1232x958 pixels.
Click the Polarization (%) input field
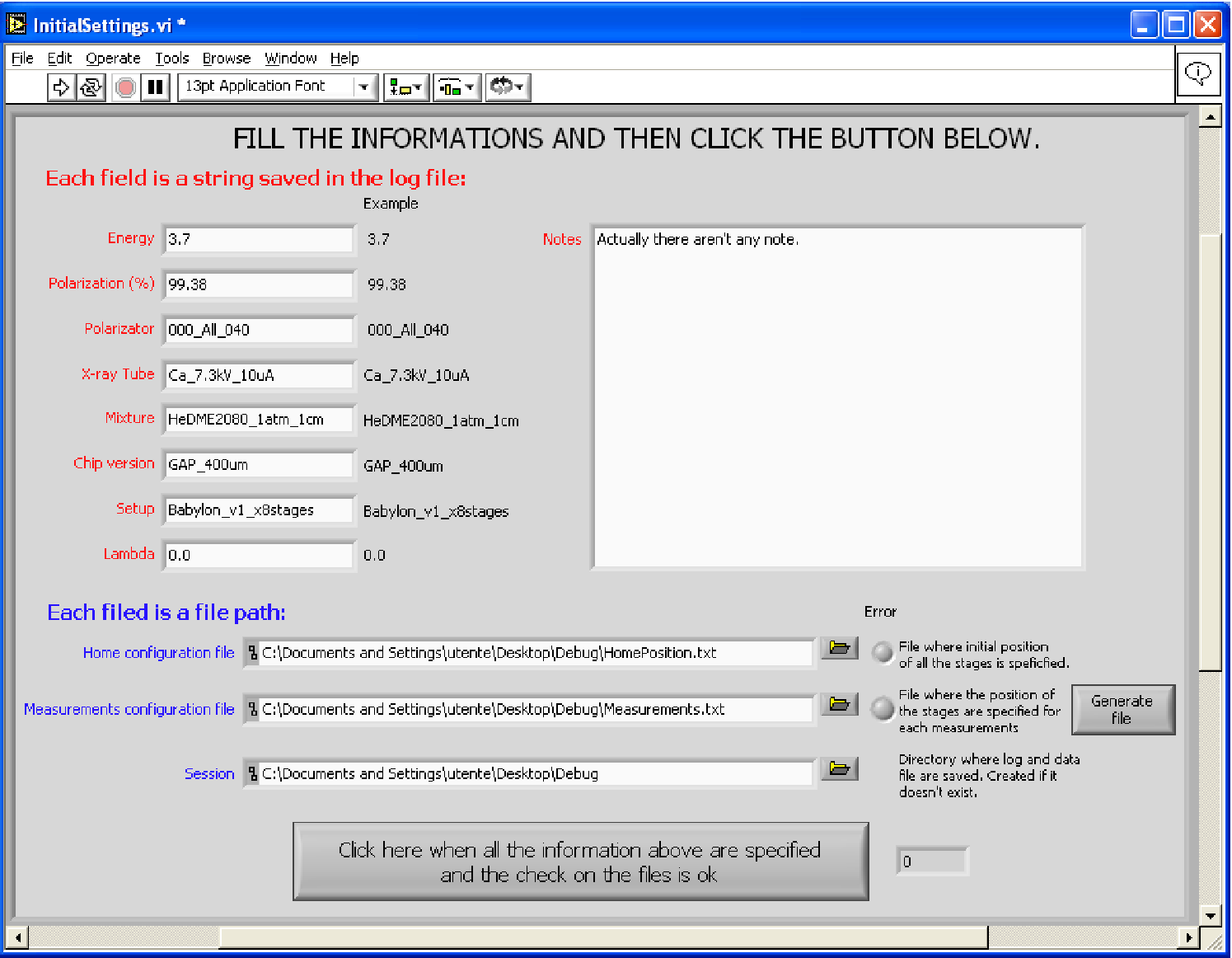pyautogui.click(x=259, y=284)
